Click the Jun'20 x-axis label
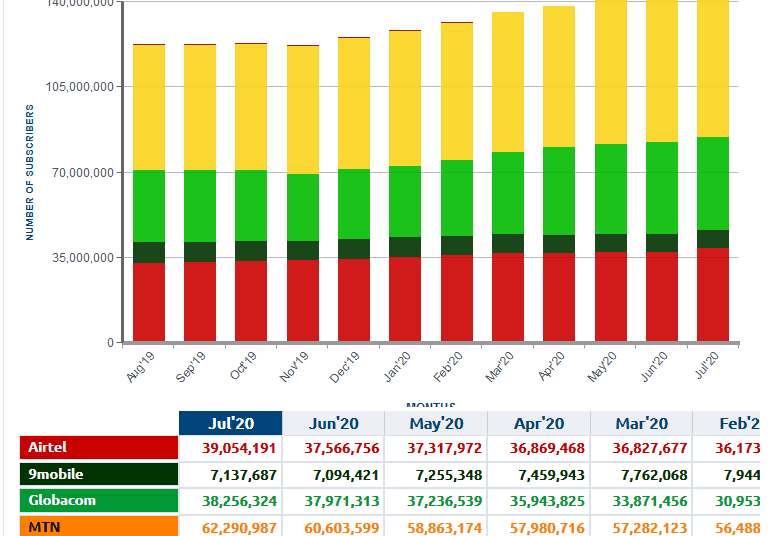 click(x=655, y=366)
